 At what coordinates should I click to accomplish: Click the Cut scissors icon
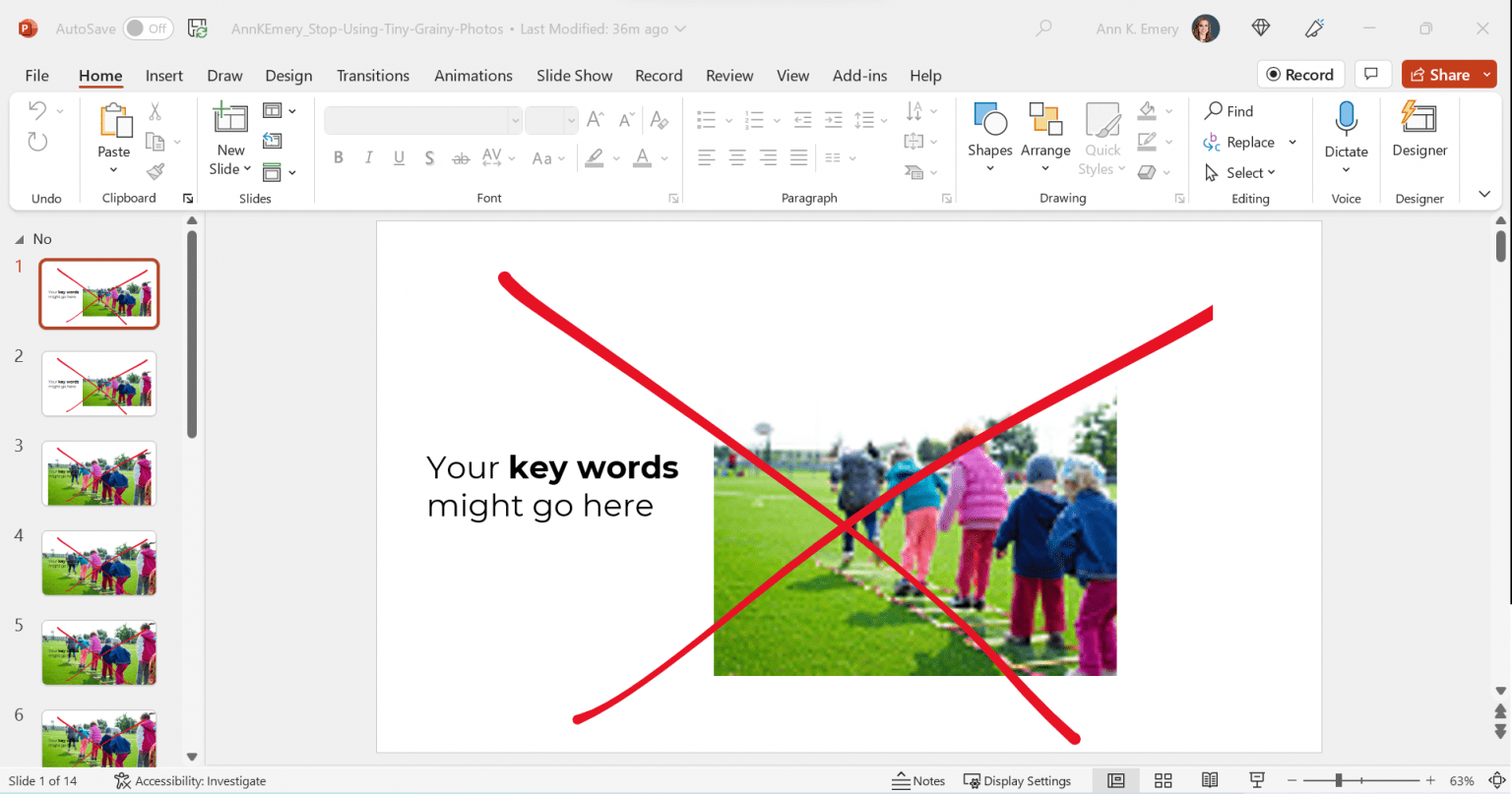pyautogui.click(x=155, y=112)
